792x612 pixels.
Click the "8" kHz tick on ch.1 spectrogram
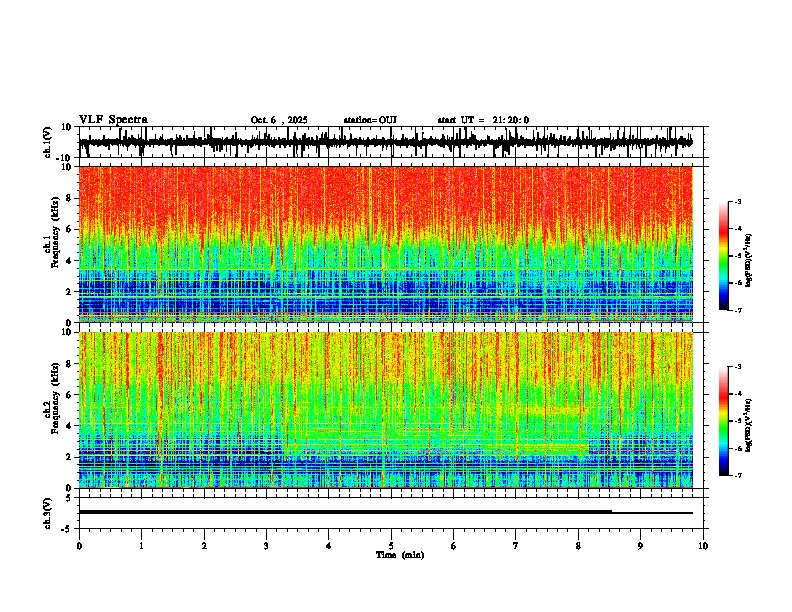(x=69, y=198)
